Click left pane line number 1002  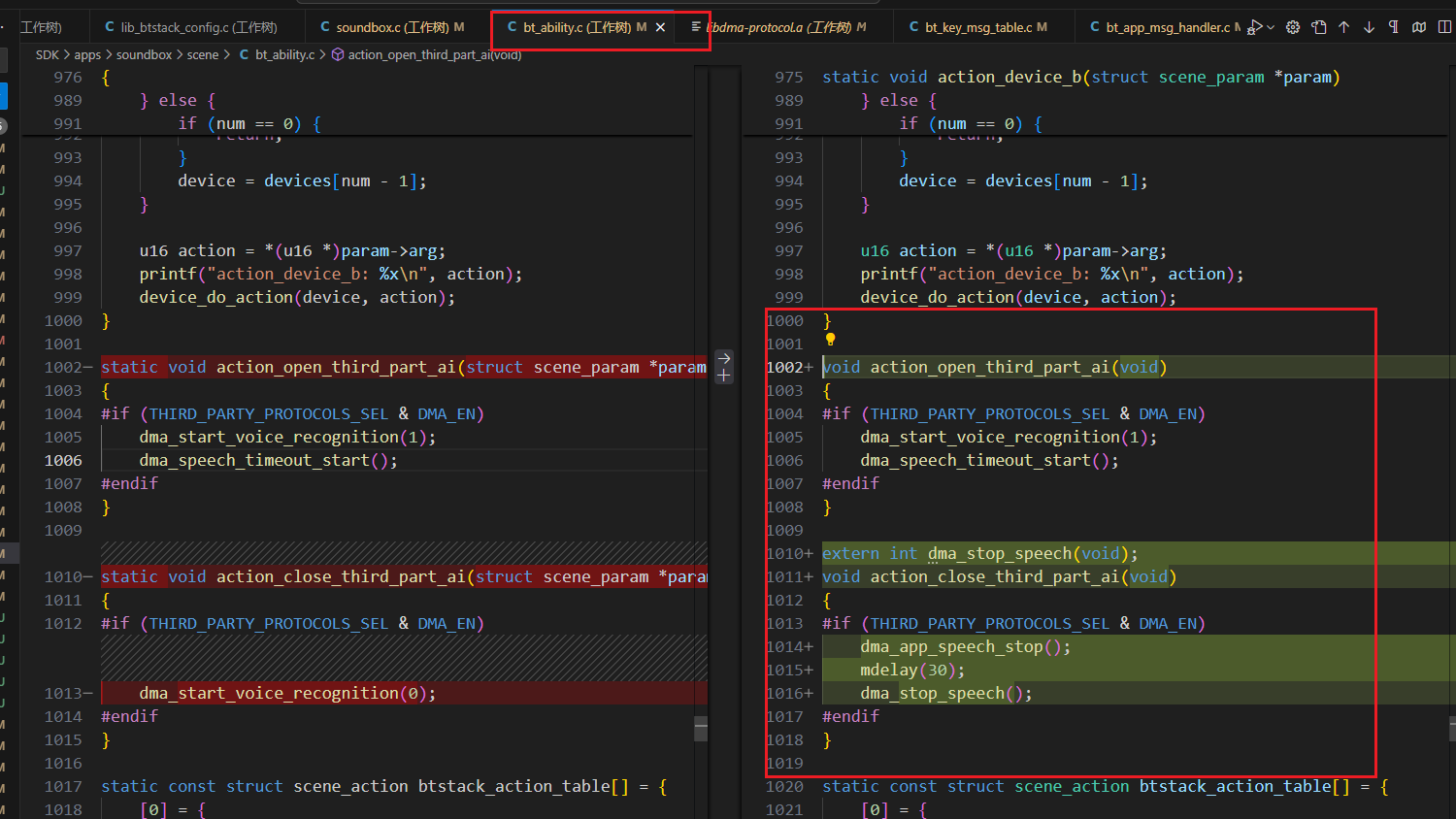63,367
